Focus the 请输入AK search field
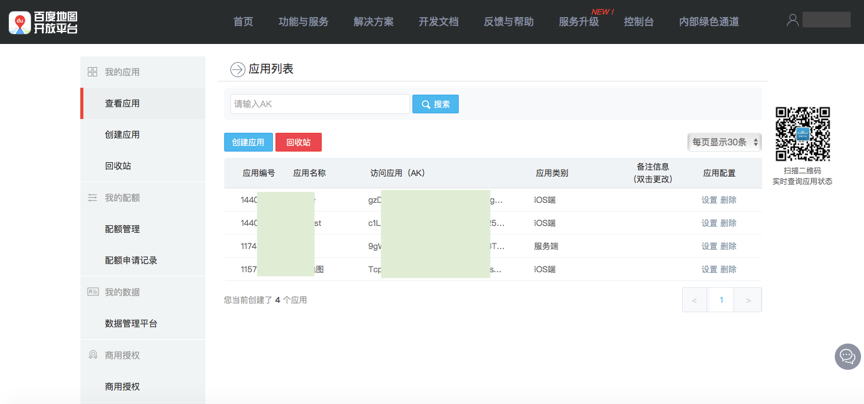This screenshot has height=404, width=864. pyautogui.click(x=320, y=104)
